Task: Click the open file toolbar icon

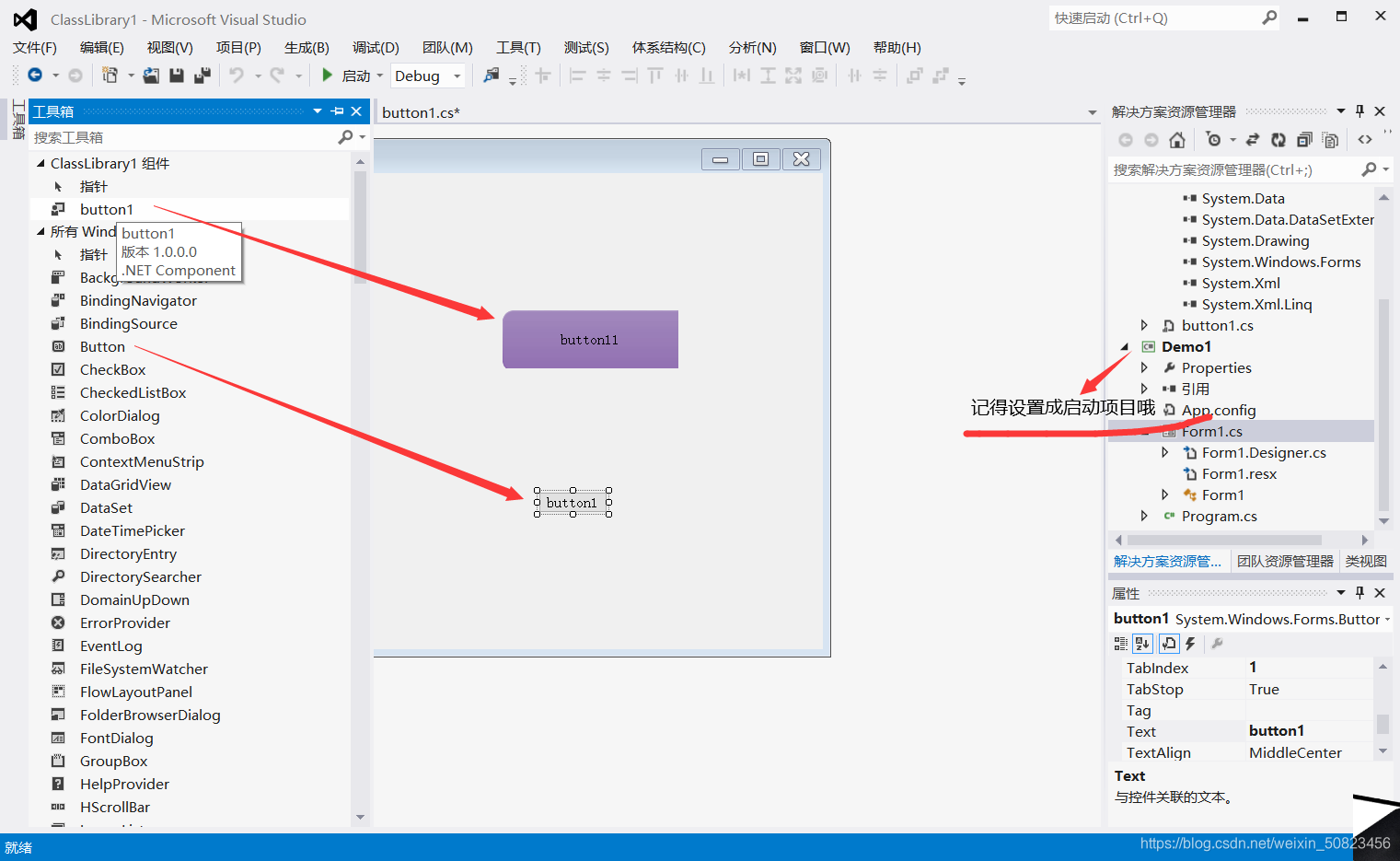Action: (x=151, y=76)
